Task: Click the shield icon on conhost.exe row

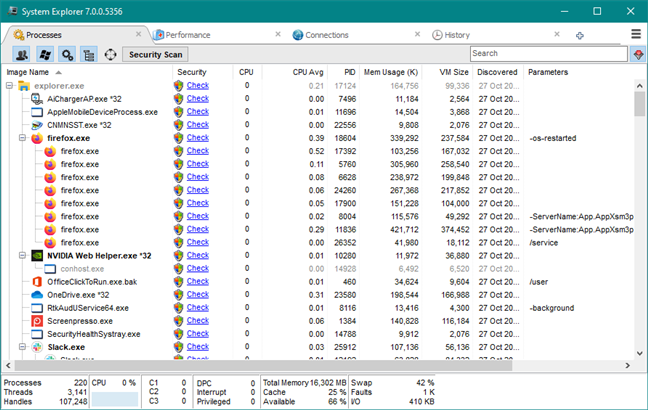Action: pos(178,269)
